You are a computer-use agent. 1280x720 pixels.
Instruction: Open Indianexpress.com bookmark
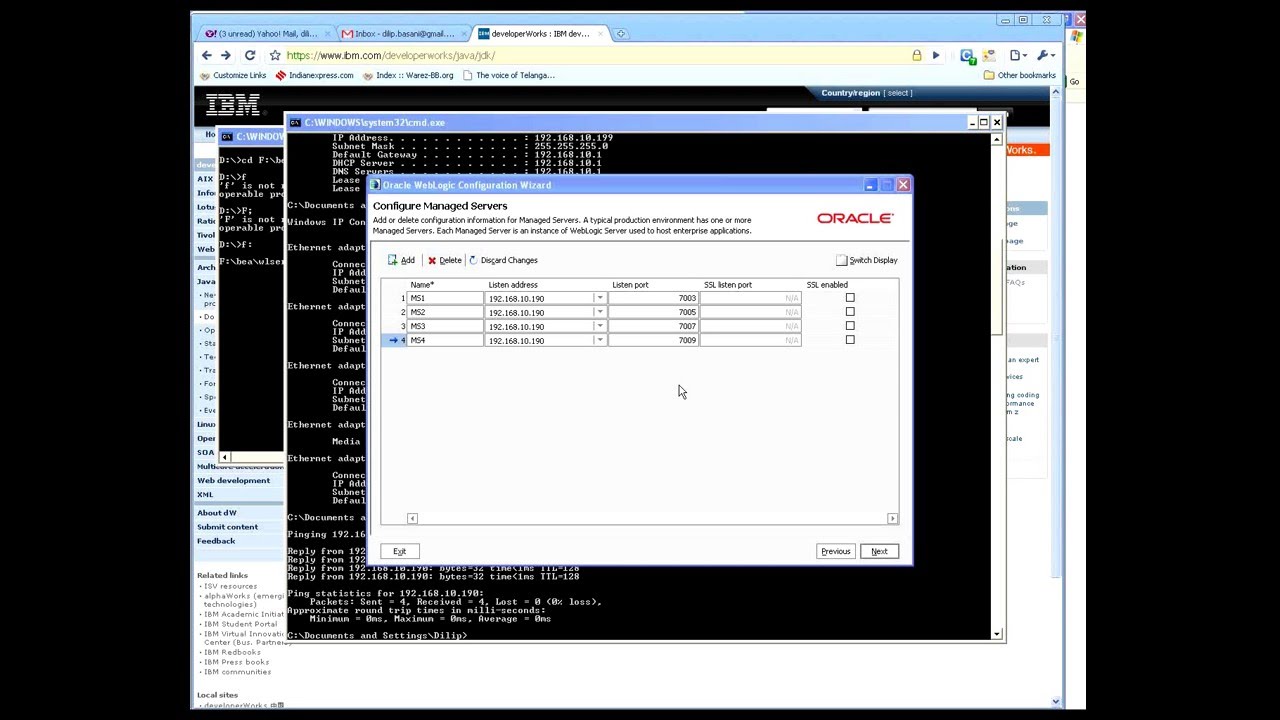click(314, 75)
